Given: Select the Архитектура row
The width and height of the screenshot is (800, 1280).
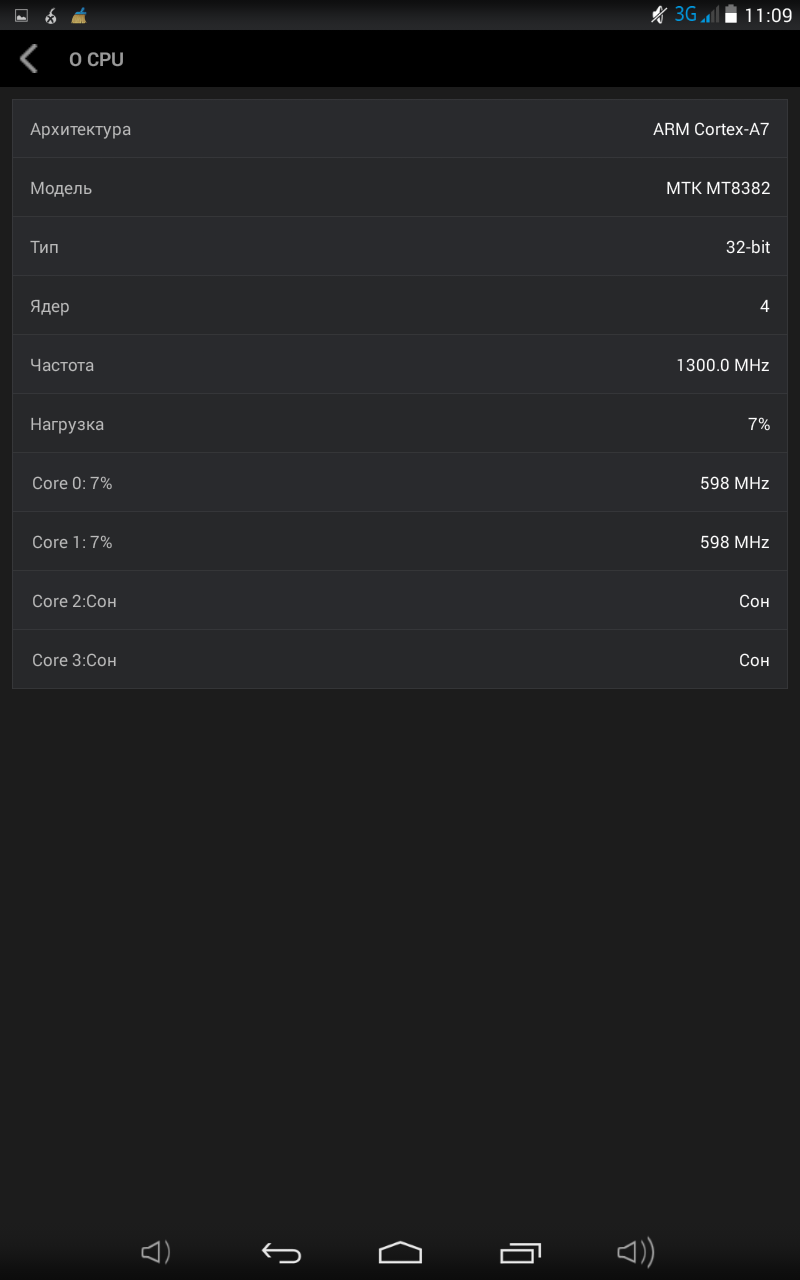Looking at the screenshot, I should [400, 129].
